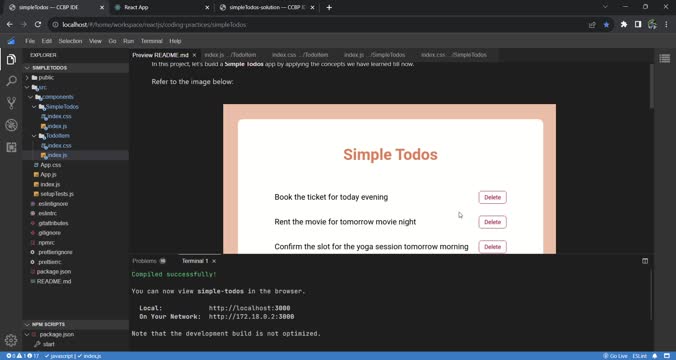Click the browser address bar URL

coord(154,25)
